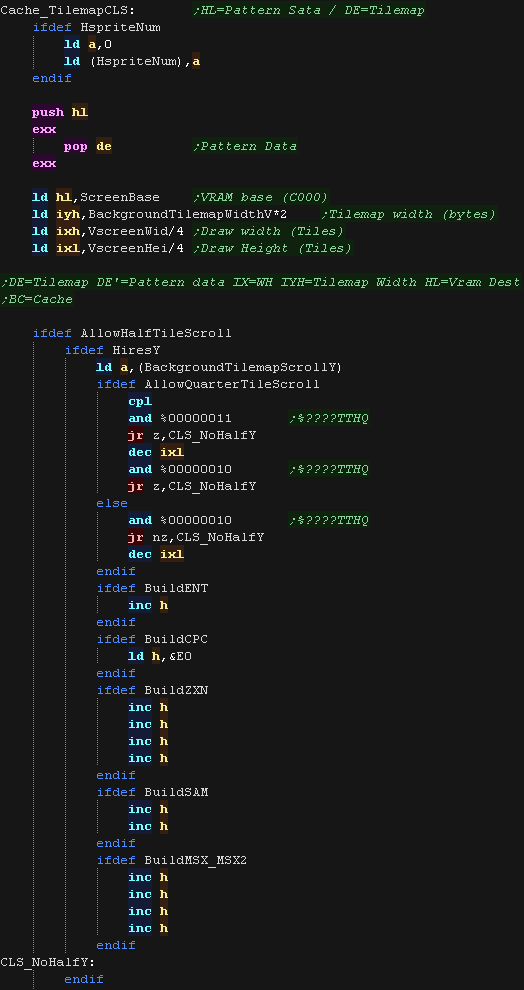The image size is (524, 990).
Task: Click the ';Draw Height (Tiles)' comment
Action: click(272, 249)
